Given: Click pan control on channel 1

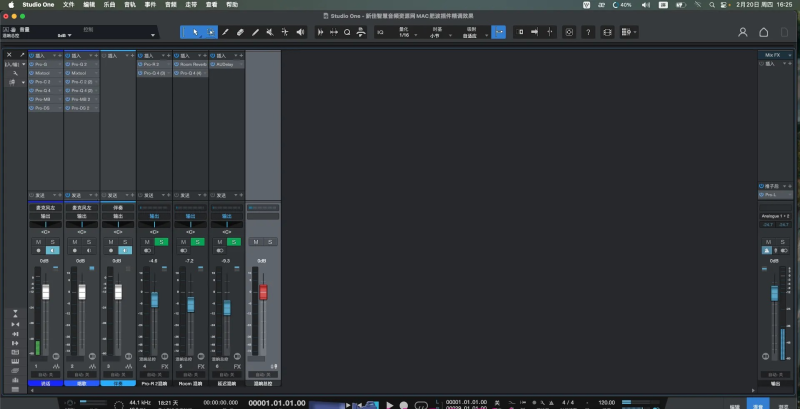Looking at the screenshot, I should point(45,224).
